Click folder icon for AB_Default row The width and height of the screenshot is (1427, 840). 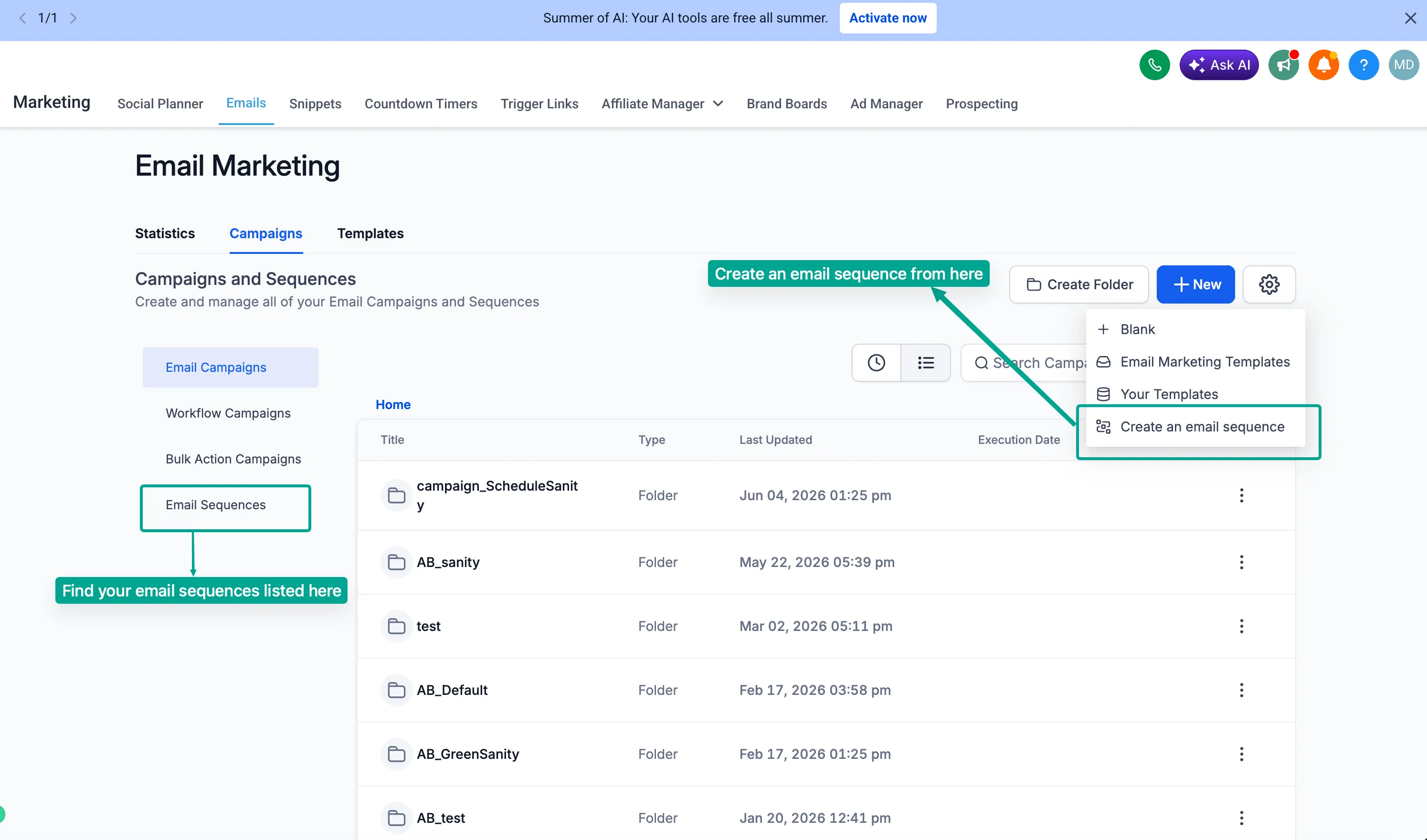pos(396,690)
